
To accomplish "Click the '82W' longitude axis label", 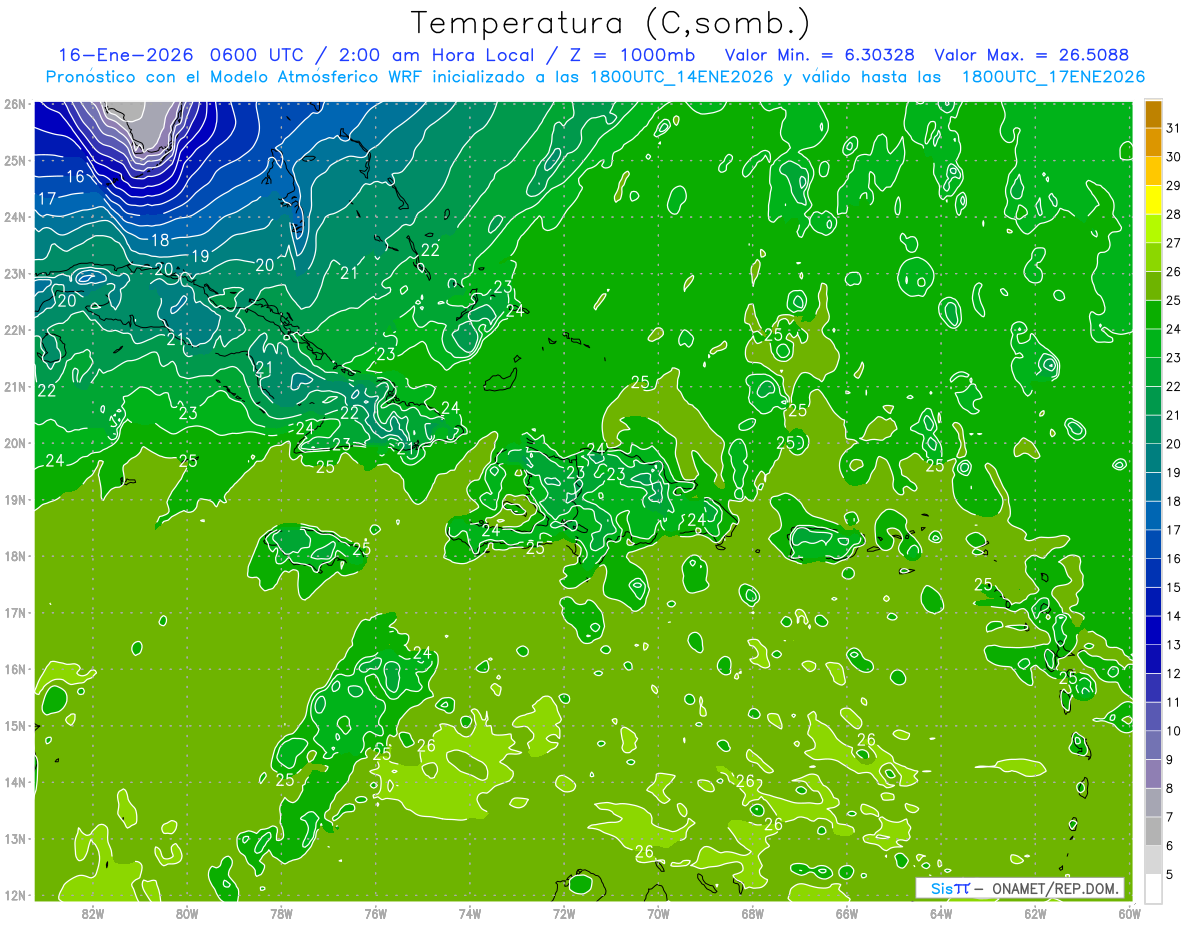I will (93, 913).
